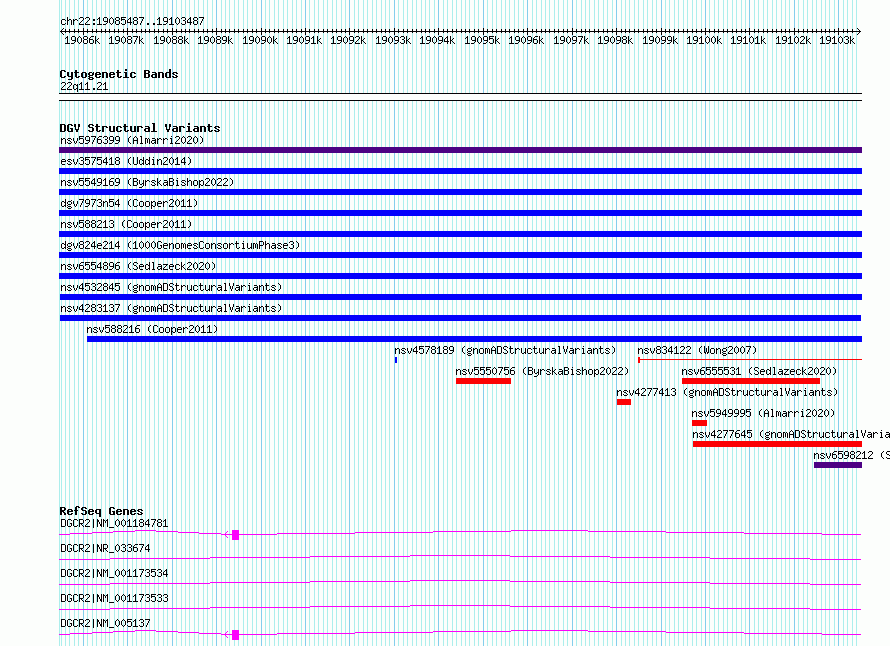Click the blue nsv588216 variant bar
Viewport: 890px width, 646px height.
[x=475, y=339]
